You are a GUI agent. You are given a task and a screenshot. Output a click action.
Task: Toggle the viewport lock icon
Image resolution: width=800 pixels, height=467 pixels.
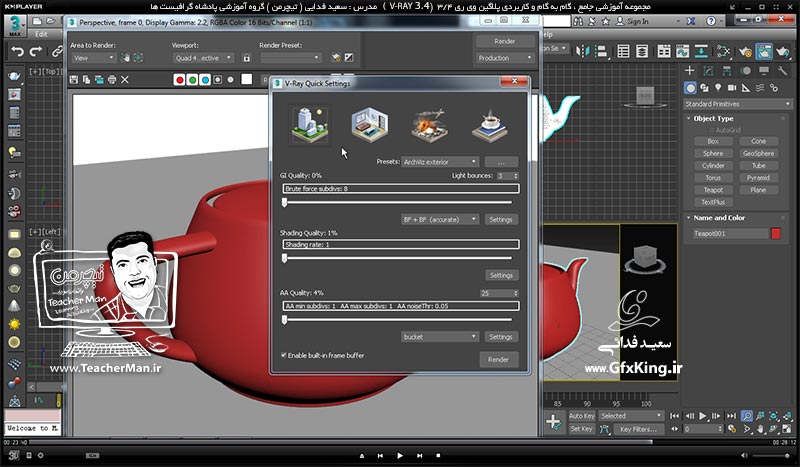tap(246, 58)
